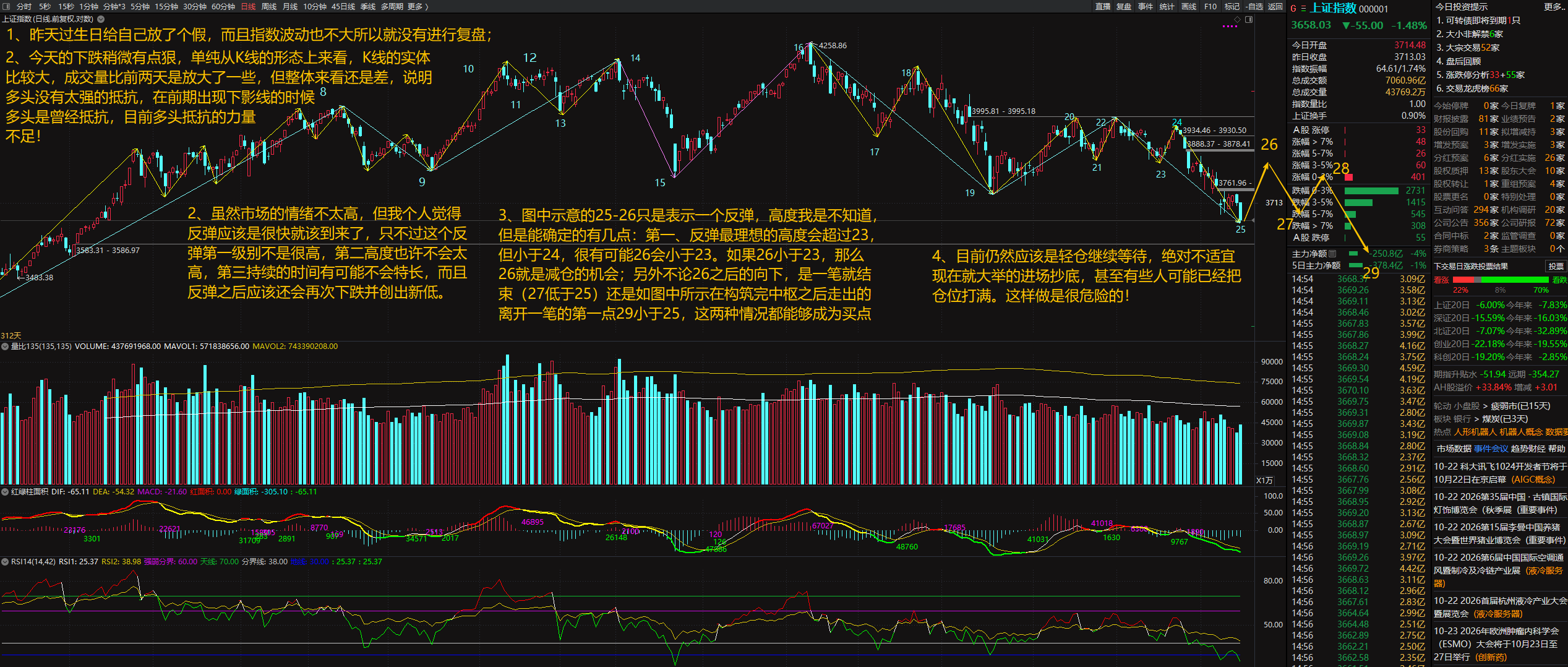Click -自选 to remove from watchlist
The width and height of the screenshot is (1568, 667).
[x=1254, y=6]
